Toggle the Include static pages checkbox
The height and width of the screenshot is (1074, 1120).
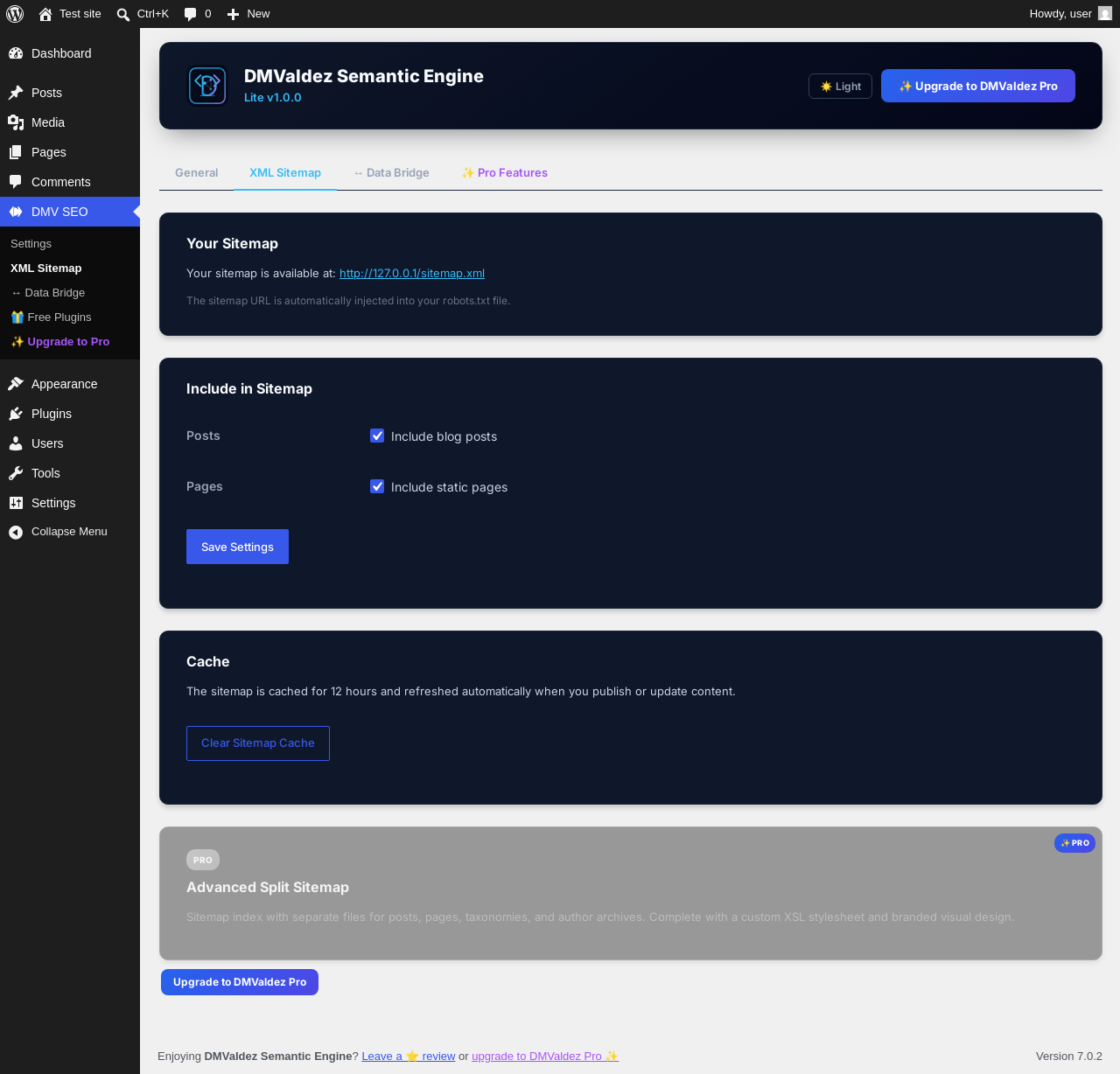(x=377, y=486)
